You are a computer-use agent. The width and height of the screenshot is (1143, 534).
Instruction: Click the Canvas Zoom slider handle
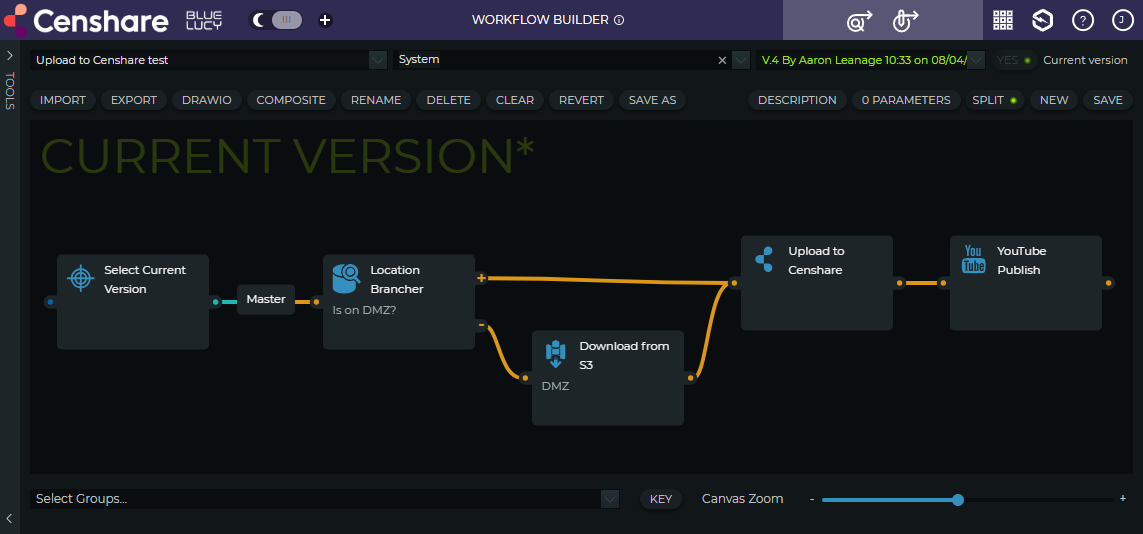[958, 499]
